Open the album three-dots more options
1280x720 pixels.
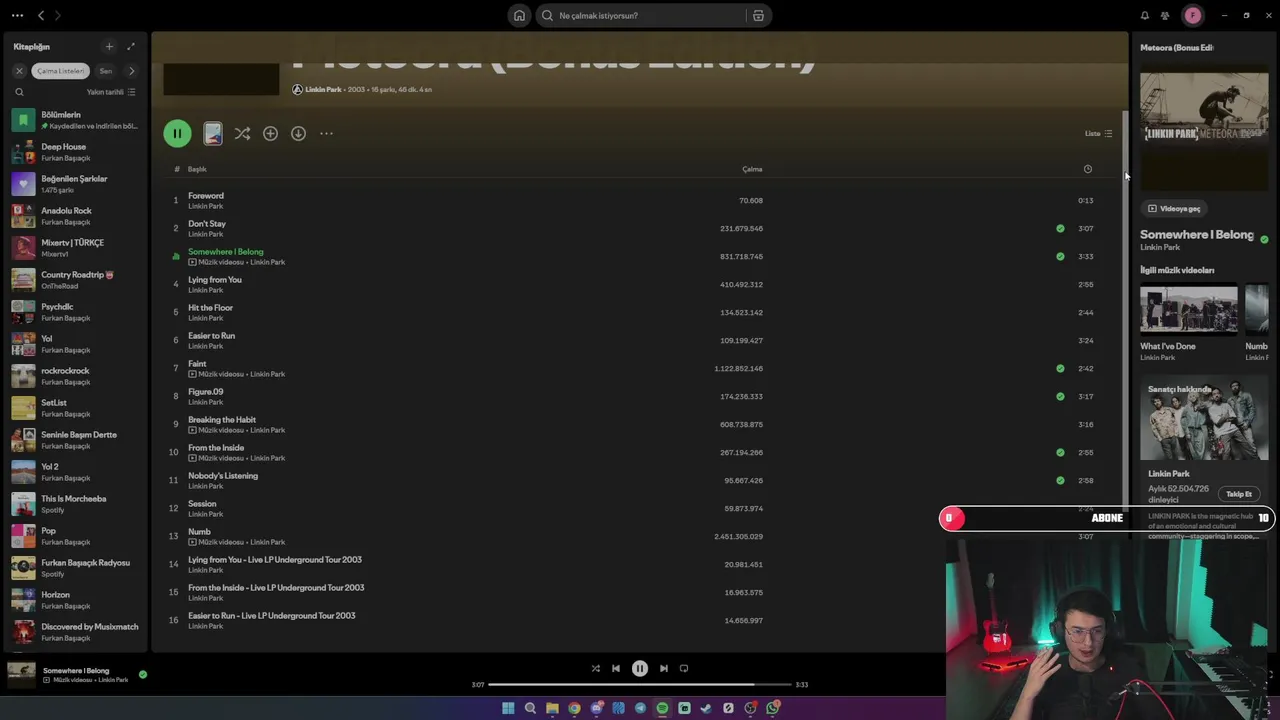click(326, 133)
